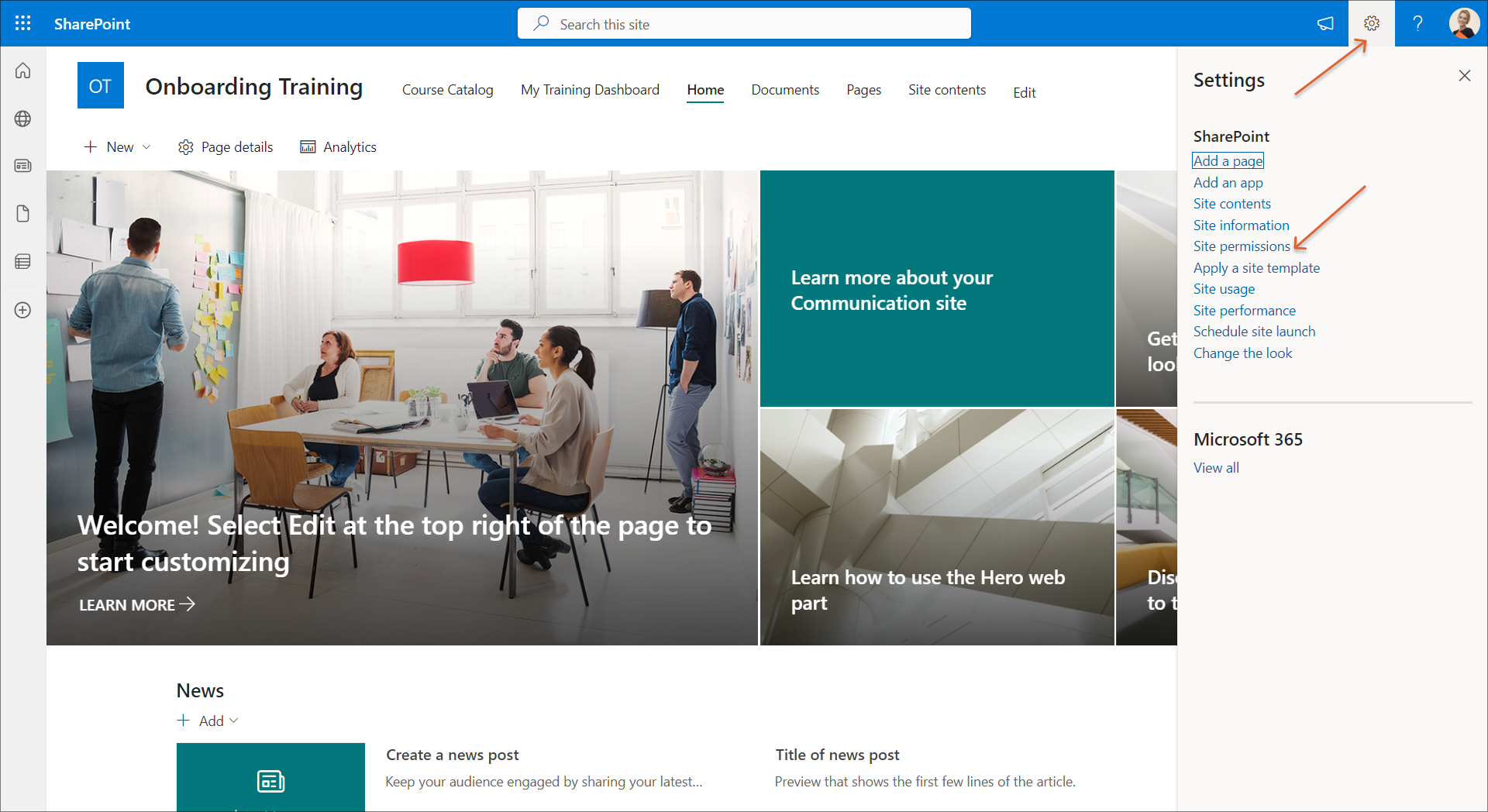Click the Settings gear icon

(x=1371, y=23)
